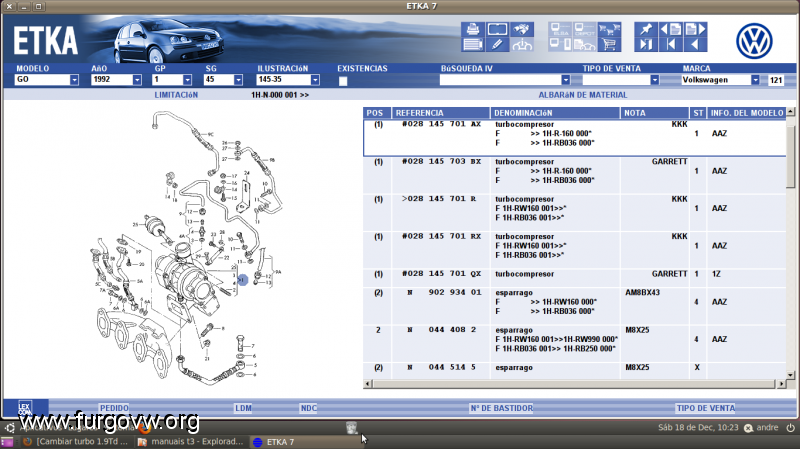
Task: Launch Firefox from the desktop panel icon
Action: click(x=145, y=428)
